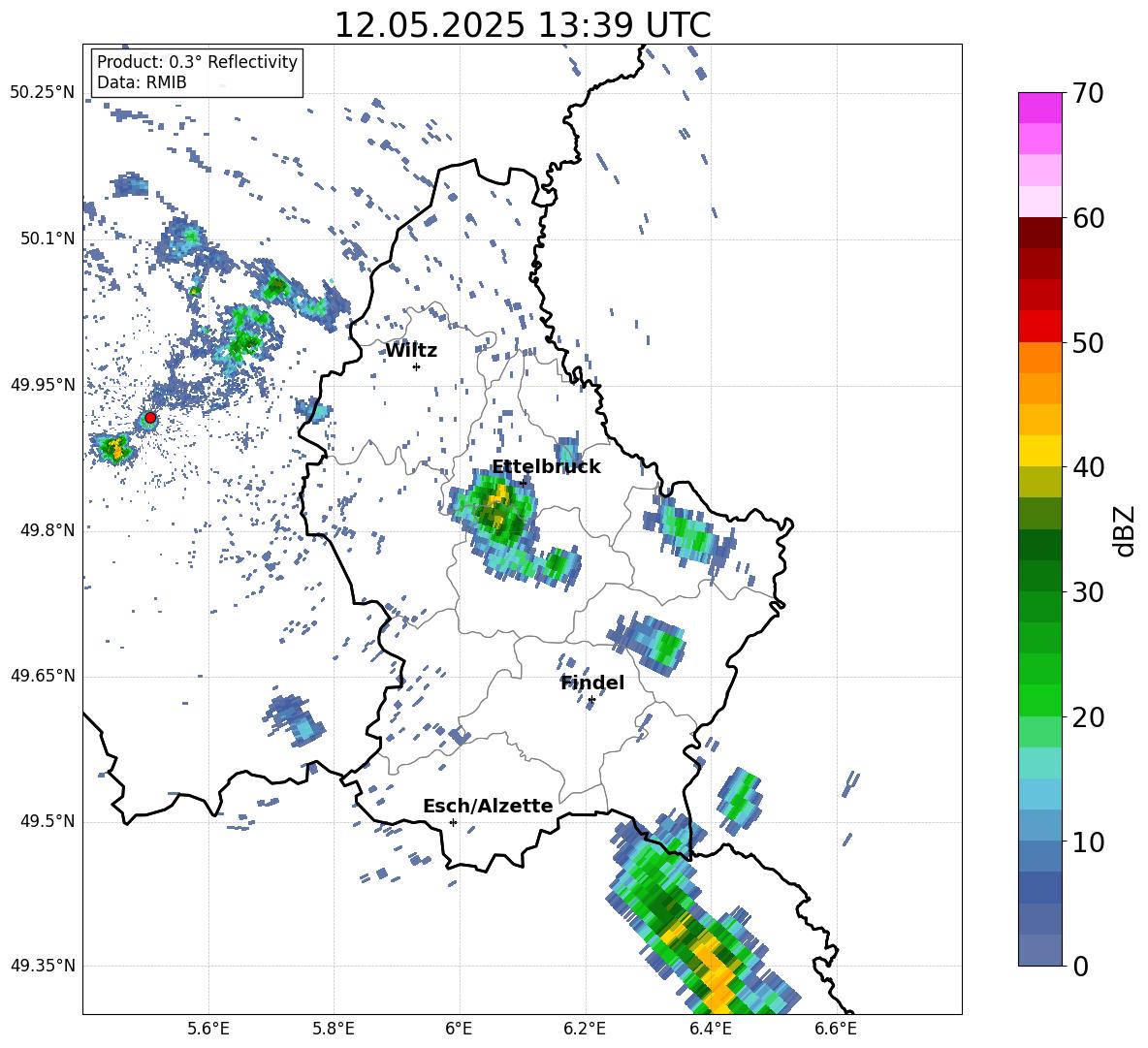Click the 50 colorbar tick label
This screenshot has width=1148, height=1048.
coord(1088,342)
